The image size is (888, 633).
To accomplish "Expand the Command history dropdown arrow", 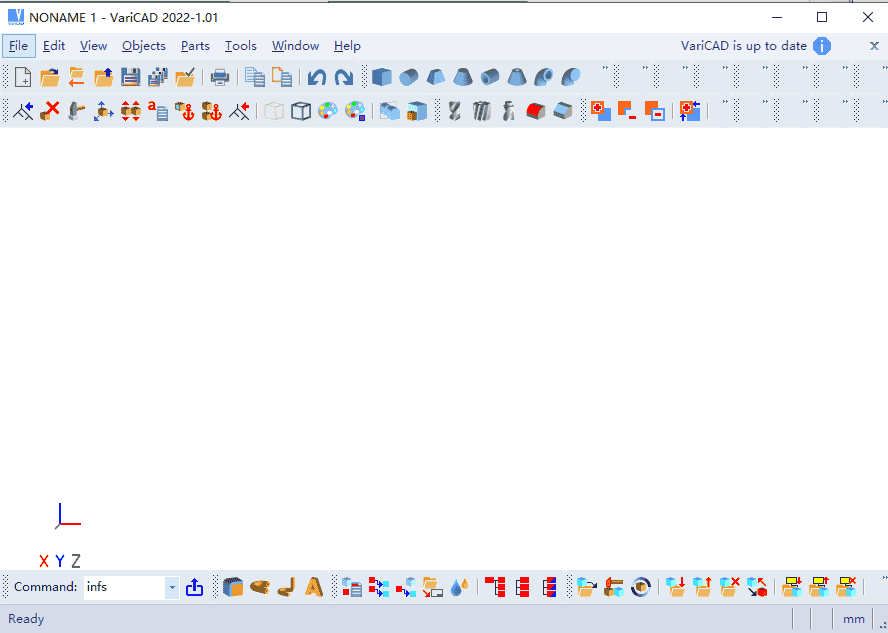I will 172,587.
